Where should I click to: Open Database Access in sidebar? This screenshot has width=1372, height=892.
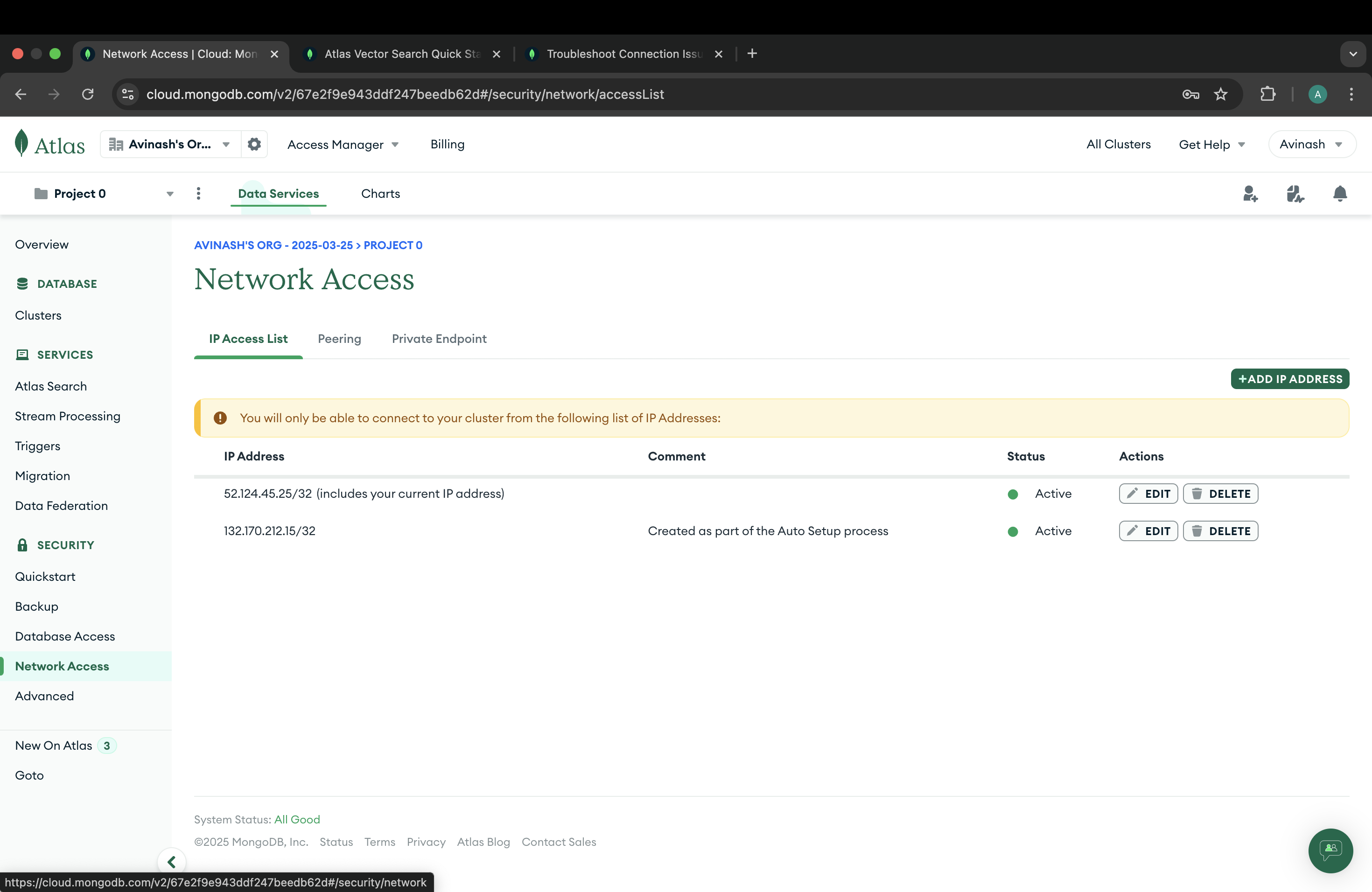[64, 636]
